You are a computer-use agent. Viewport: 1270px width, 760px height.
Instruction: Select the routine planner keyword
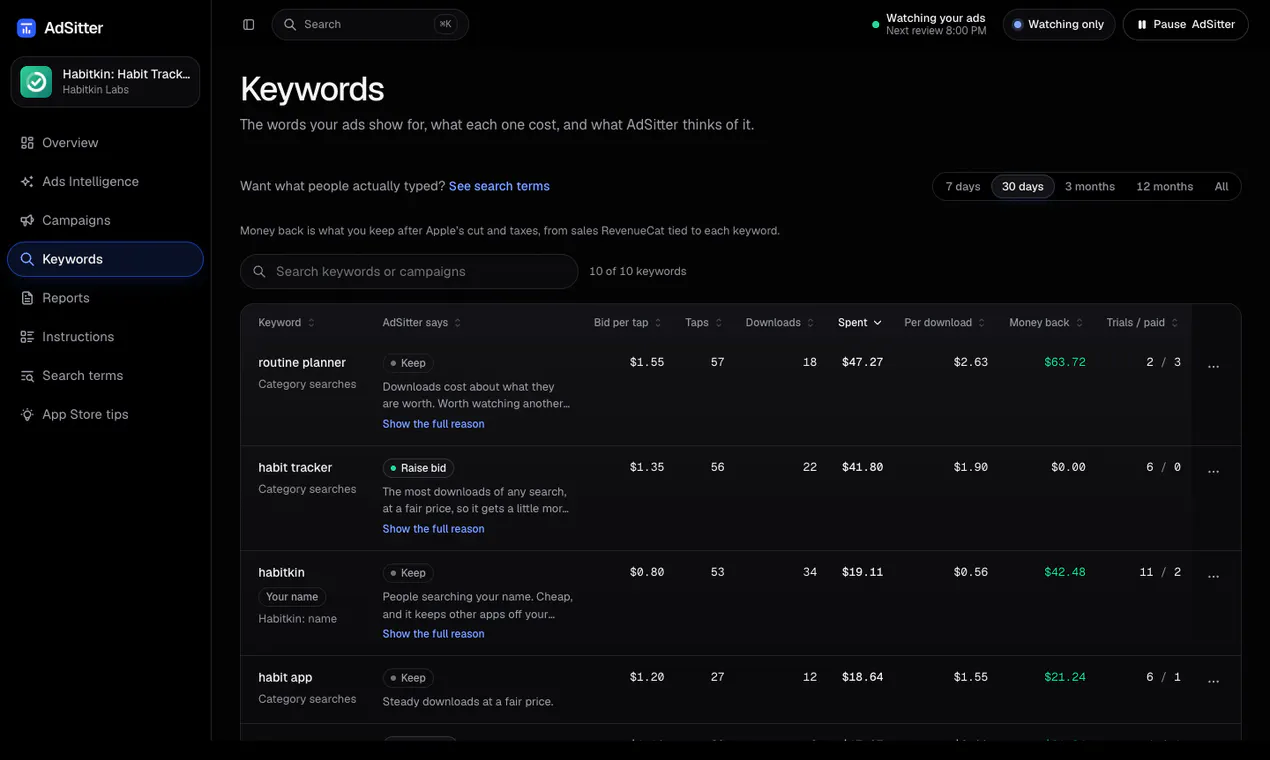[302, 363]
